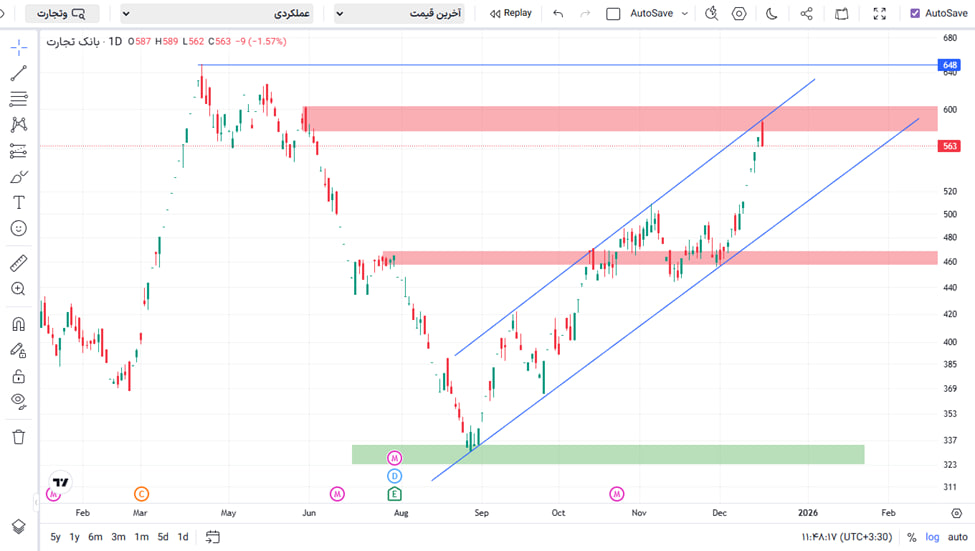
Task: Click the 563 current price label
Action: [950, 146]
